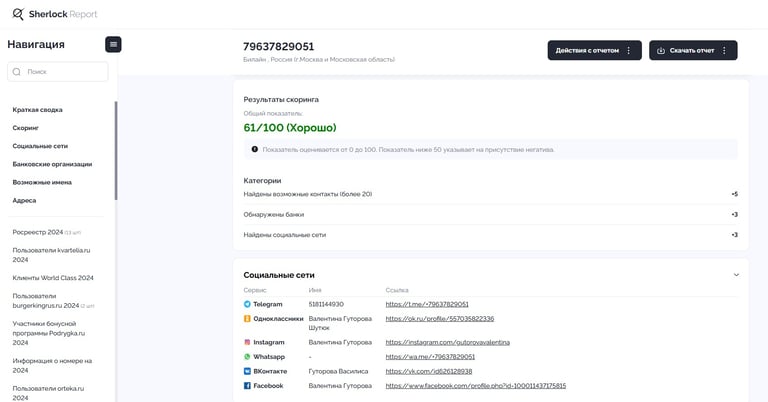The image size is (768, 402).
Task: Click the Instagram service icon
Action: 247,342
